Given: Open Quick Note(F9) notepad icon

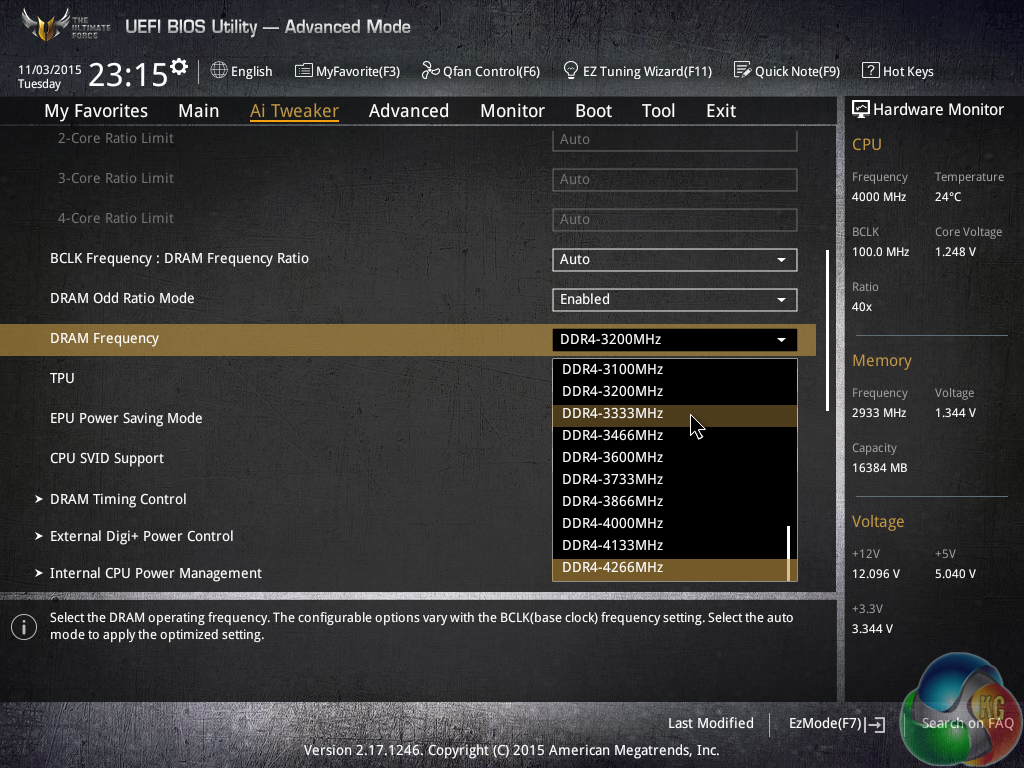Looking at the screenshot, I should (x=742, y=71).
